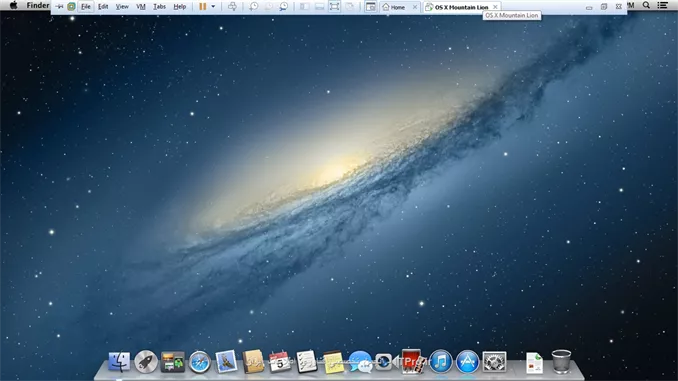Image resolution: width=678 pixels, height=381 pixels.
Task: Open the File menu
Action: click(86, 6)
